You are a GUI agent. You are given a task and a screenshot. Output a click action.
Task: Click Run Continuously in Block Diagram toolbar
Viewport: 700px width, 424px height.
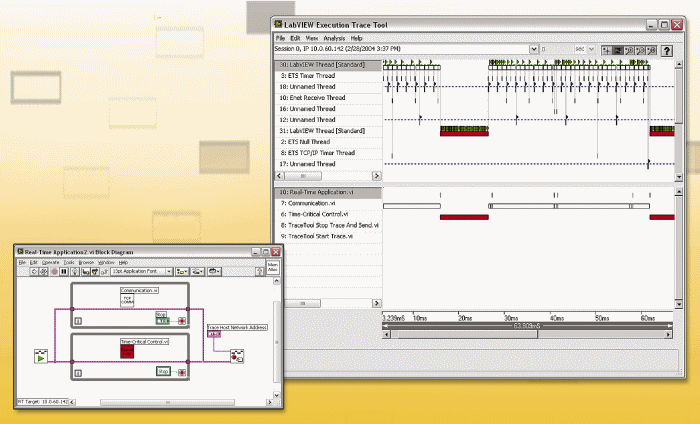coord(43,271)
